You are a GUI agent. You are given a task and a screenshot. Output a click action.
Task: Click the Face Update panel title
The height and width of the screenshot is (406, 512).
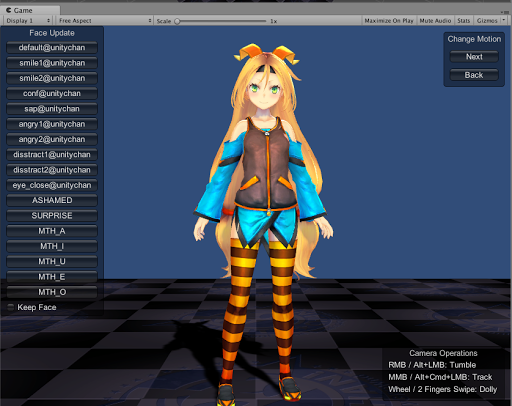[52, 33]
